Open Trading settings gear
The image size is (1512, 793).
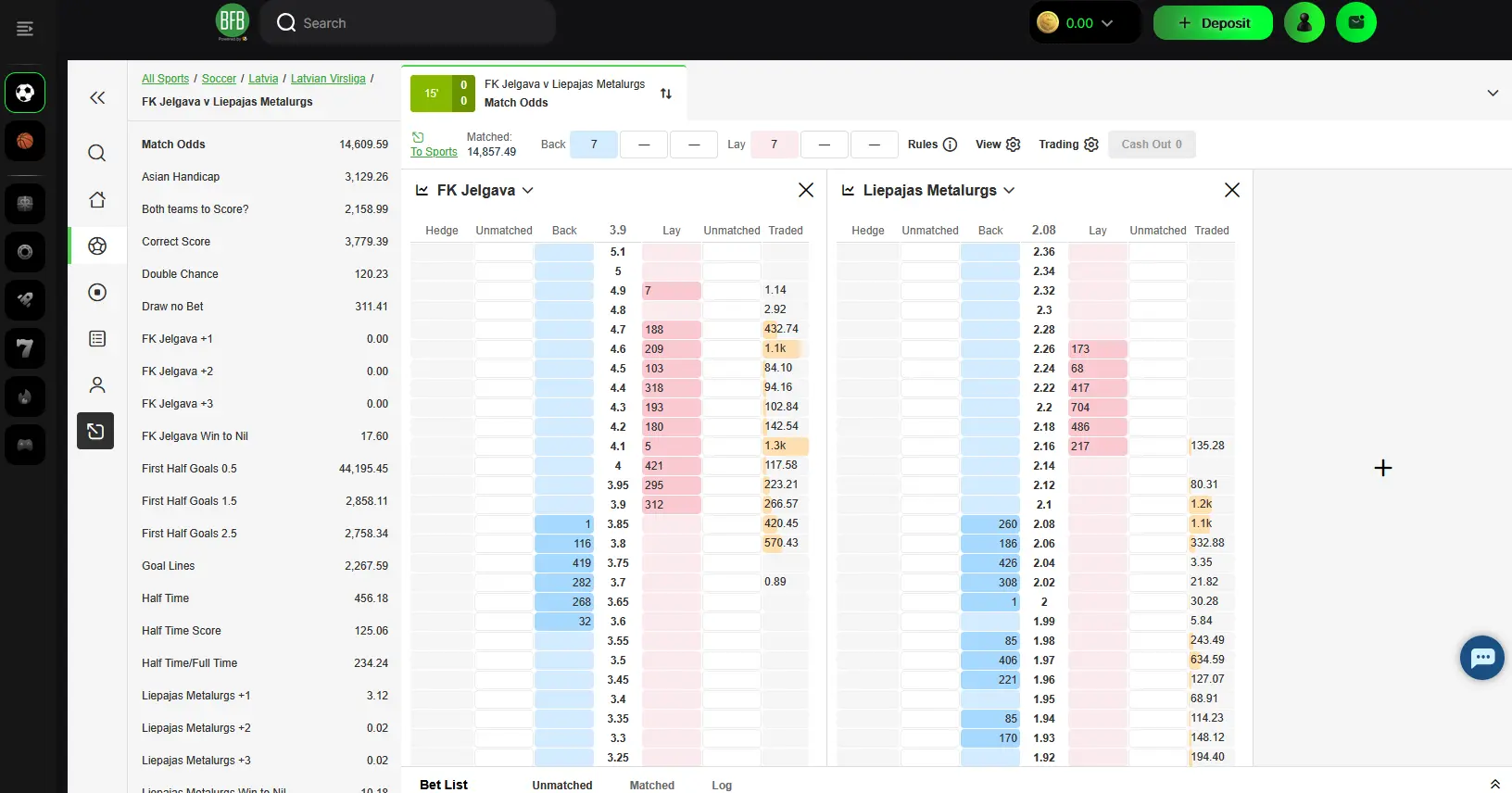(1091, 145)
